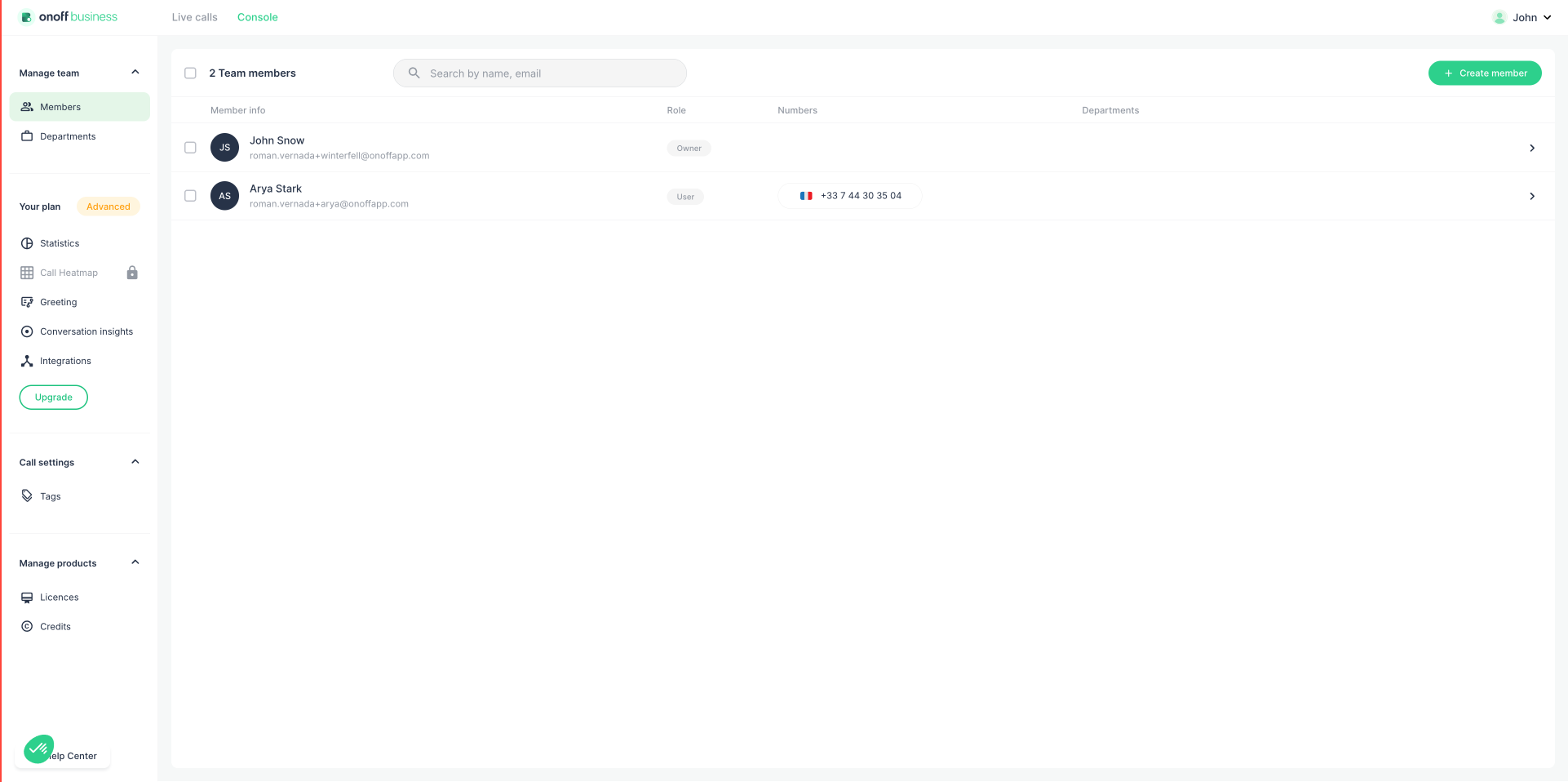
Task: Click the '2 Team members' label
Action: click(x=252, y=73)
